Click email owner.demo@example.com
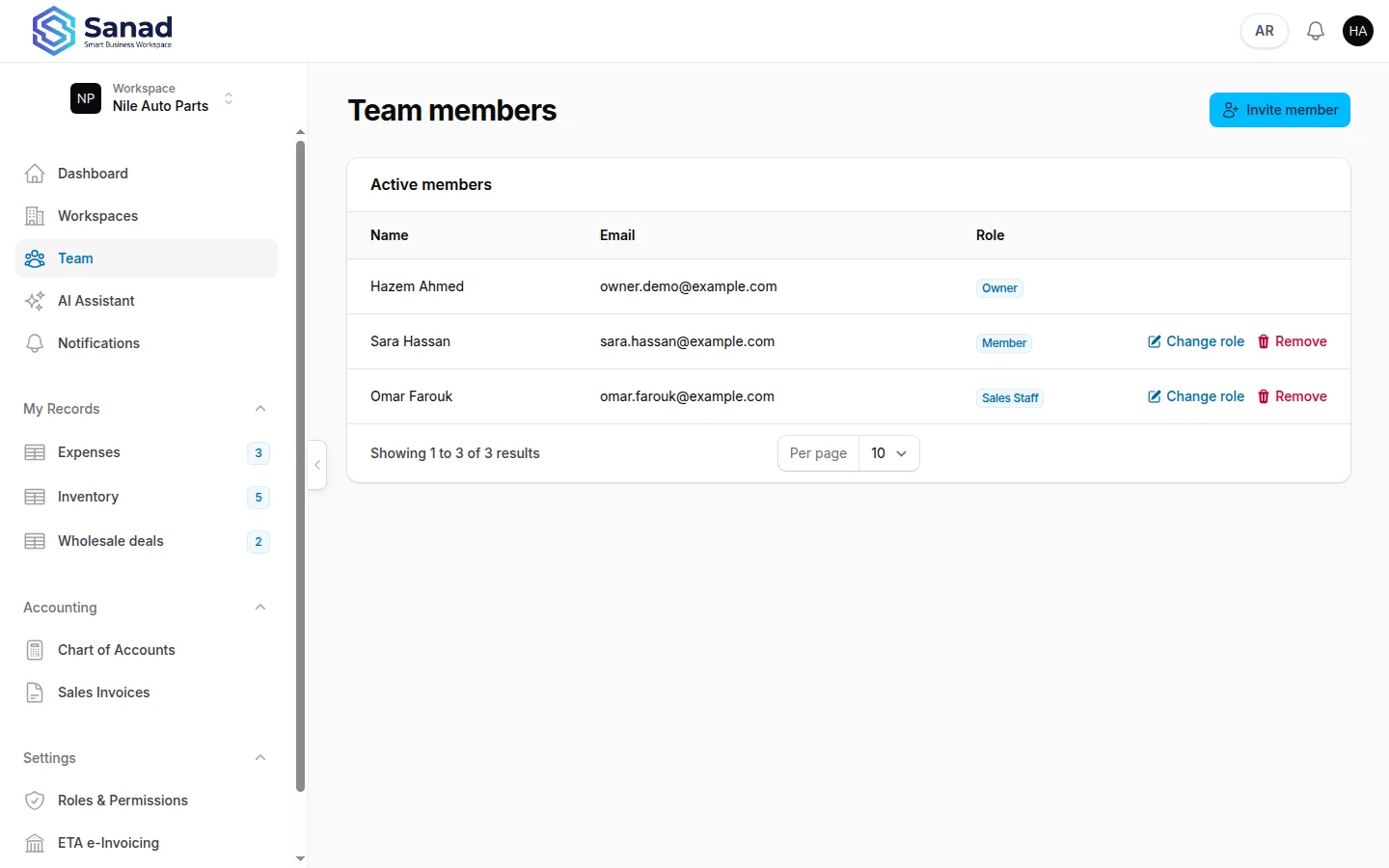Screen dimensions: 1389x868 689,286
